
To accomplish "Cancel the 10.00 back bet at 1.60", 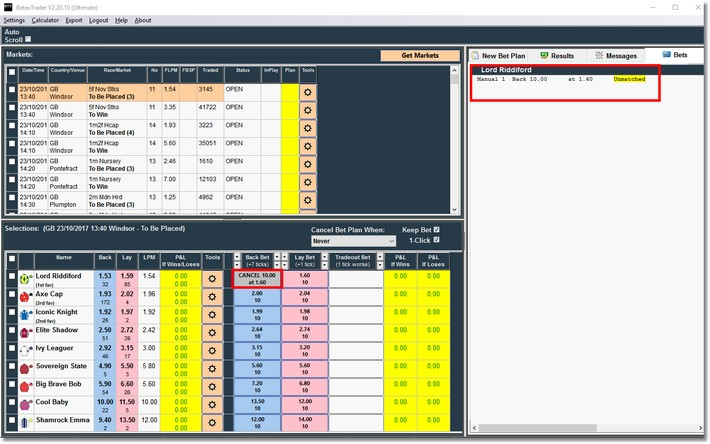I will click(x=257, y=279).
